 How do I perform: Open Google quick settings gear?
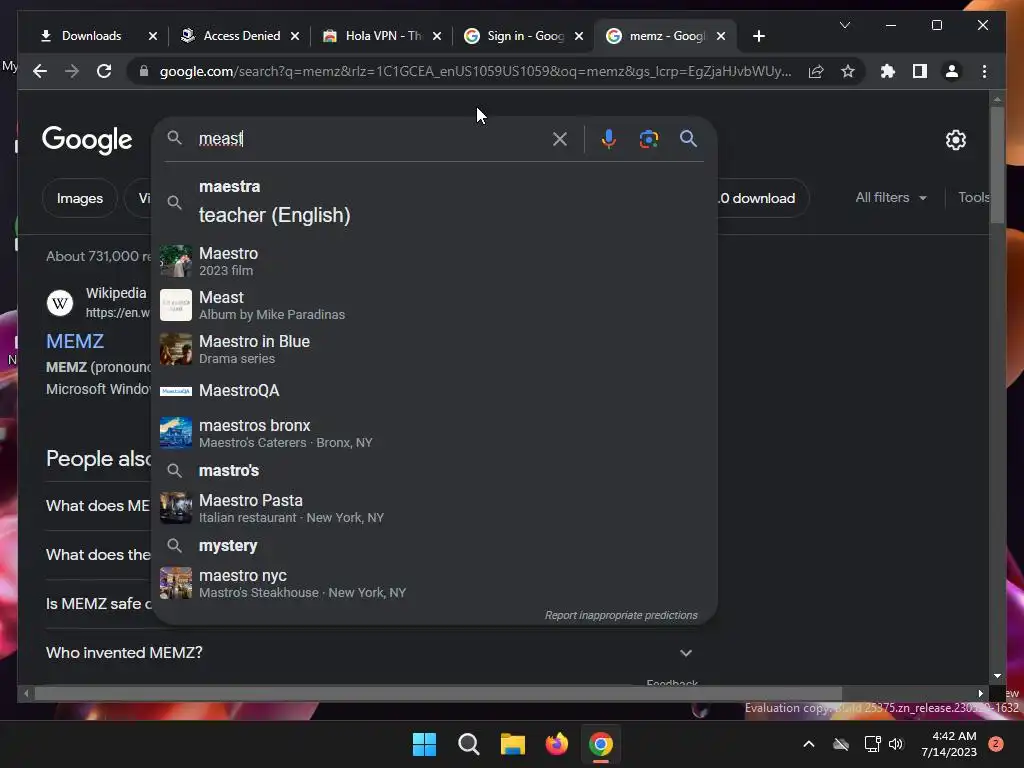coord(955,140)
